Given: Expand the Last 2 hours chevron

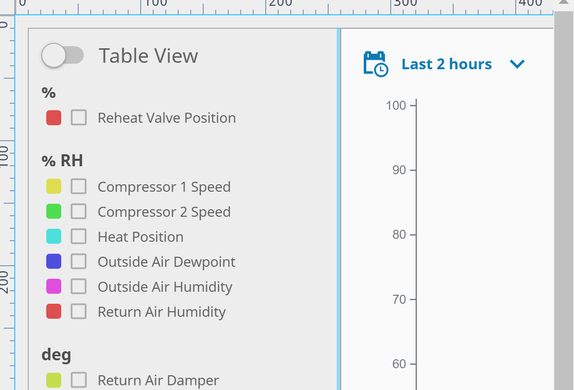Looking at the screenshot, I should (517, 64).
